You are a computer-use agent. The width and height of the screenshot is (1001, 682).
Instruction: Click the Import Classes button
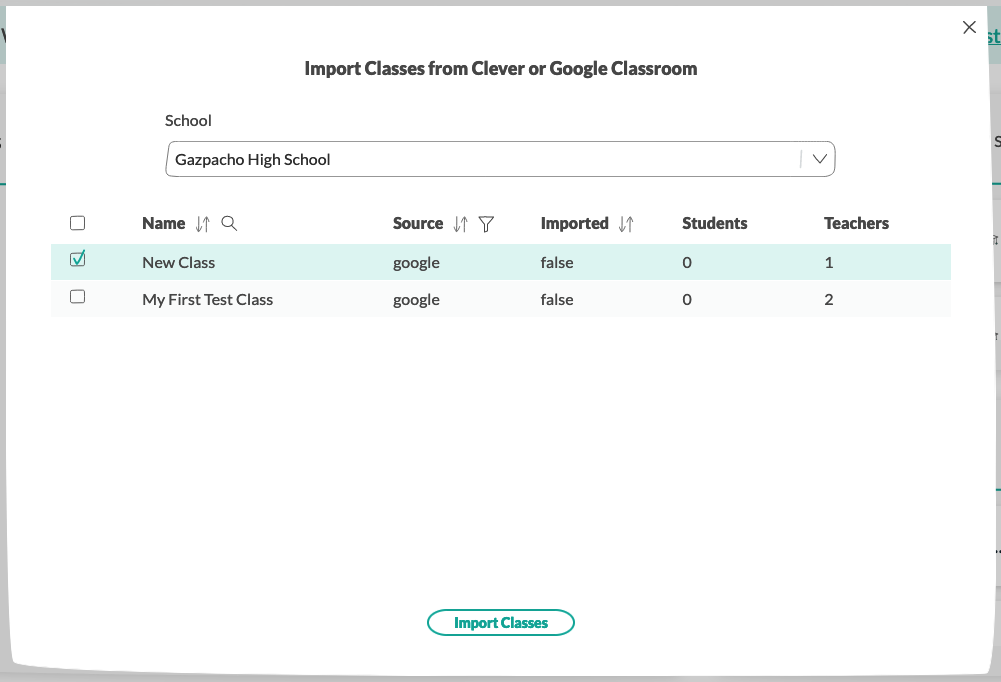point(500,622)
